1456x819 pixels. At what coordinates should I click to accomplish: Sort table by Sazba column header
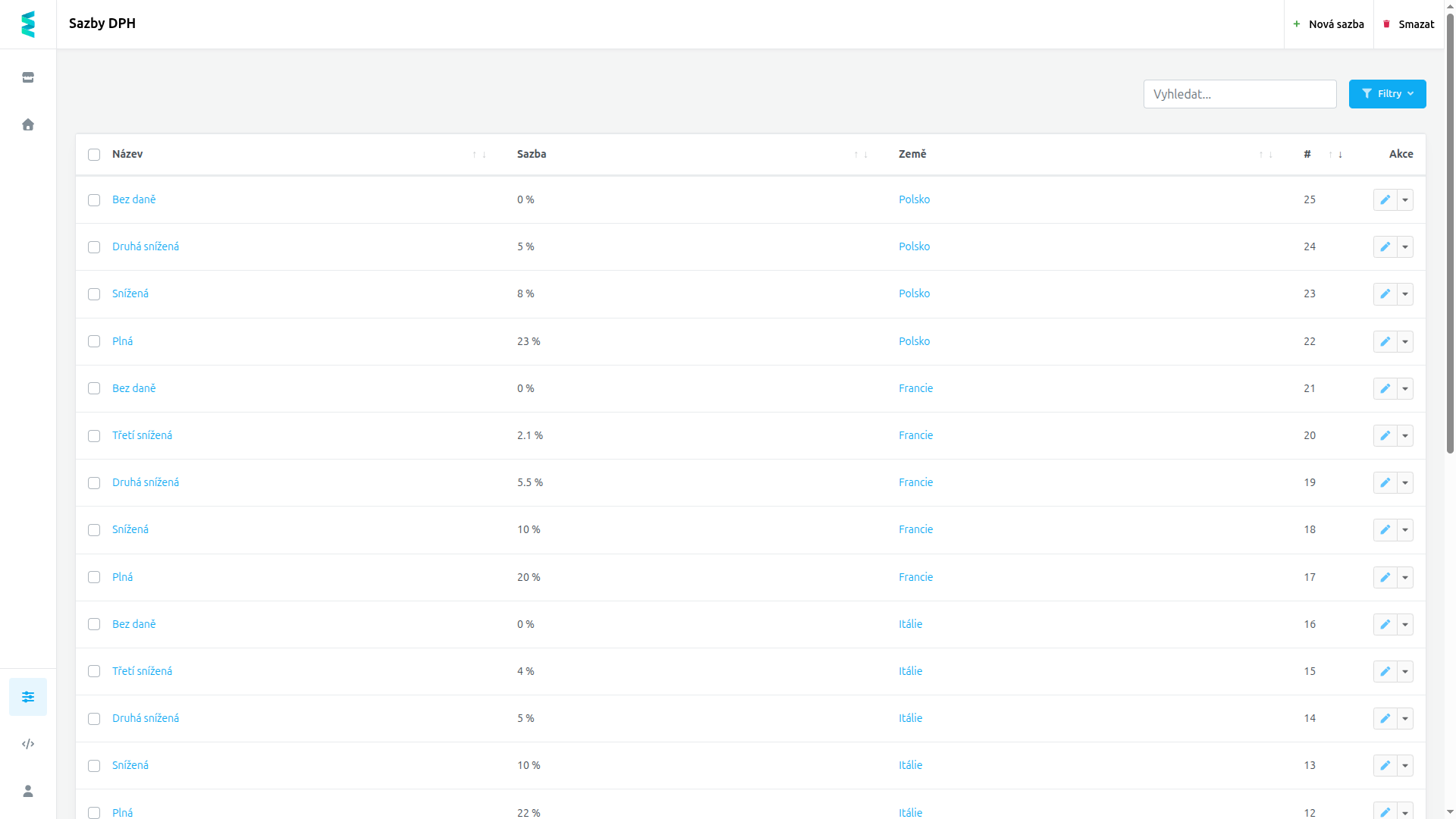coord(532,154)
